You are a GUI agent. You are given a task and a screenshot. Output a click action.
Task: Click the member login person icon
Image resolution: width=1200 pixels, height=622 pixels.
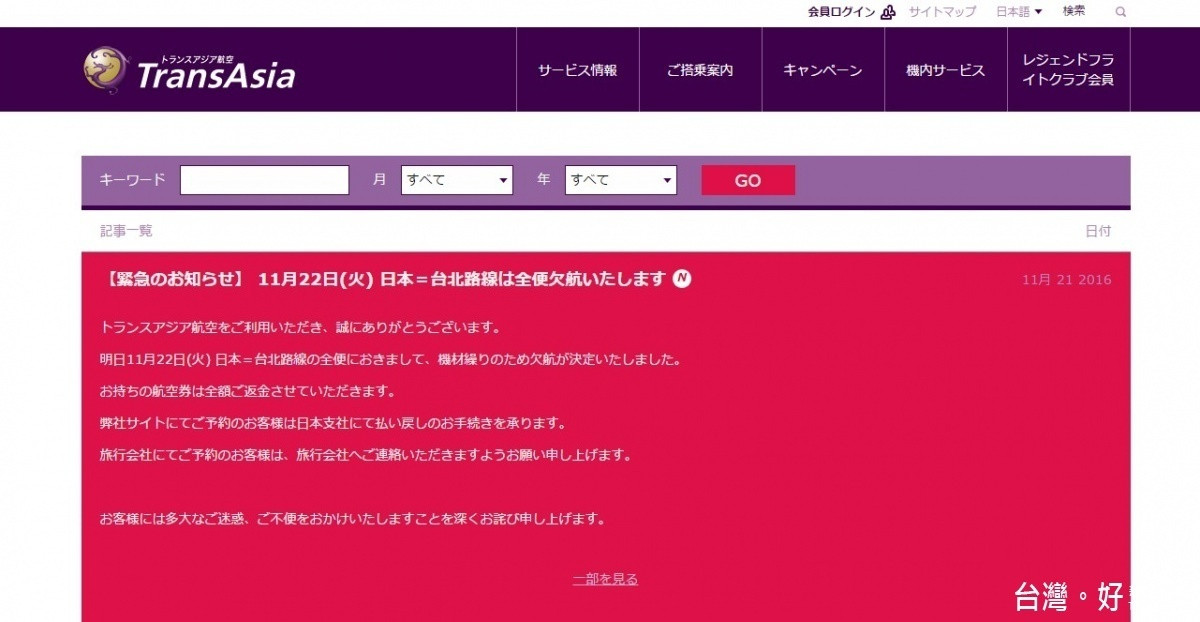tap(888, 12)
